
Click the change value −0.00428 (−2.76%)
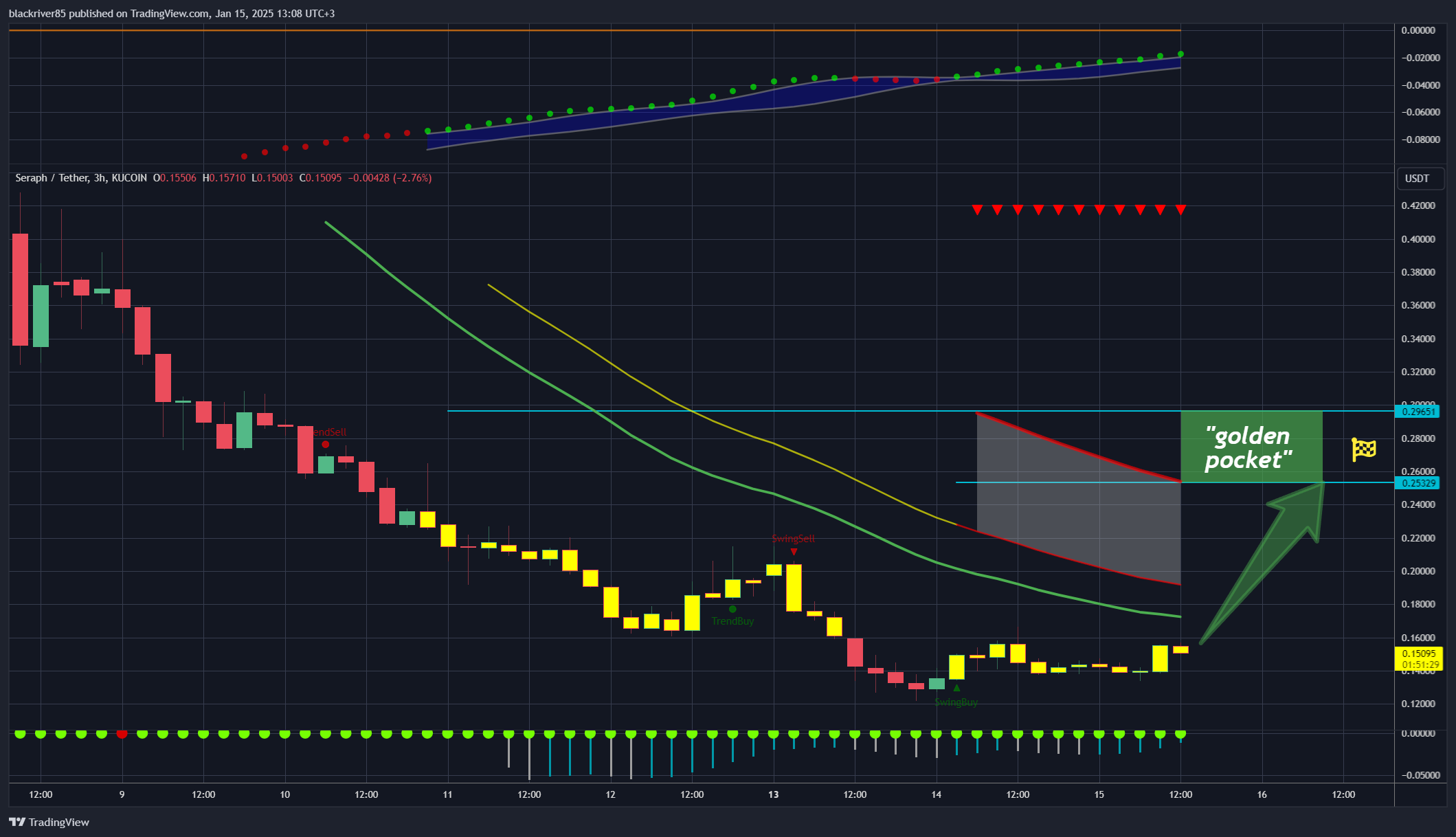point(390,178)
